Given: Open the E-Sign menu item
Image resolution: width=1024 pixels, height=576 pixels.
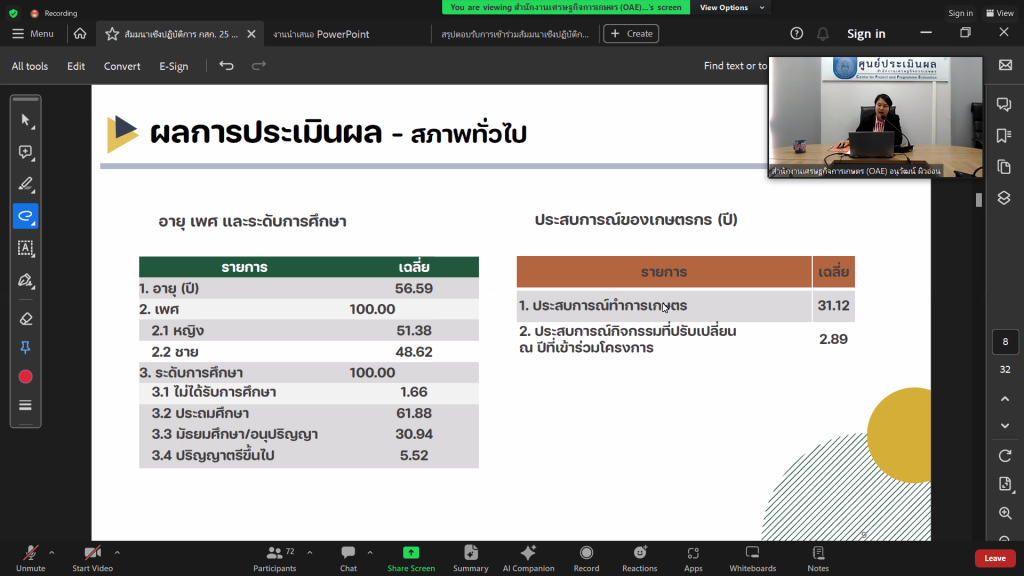Looking at the screenshot, I should tap(174, 66).
